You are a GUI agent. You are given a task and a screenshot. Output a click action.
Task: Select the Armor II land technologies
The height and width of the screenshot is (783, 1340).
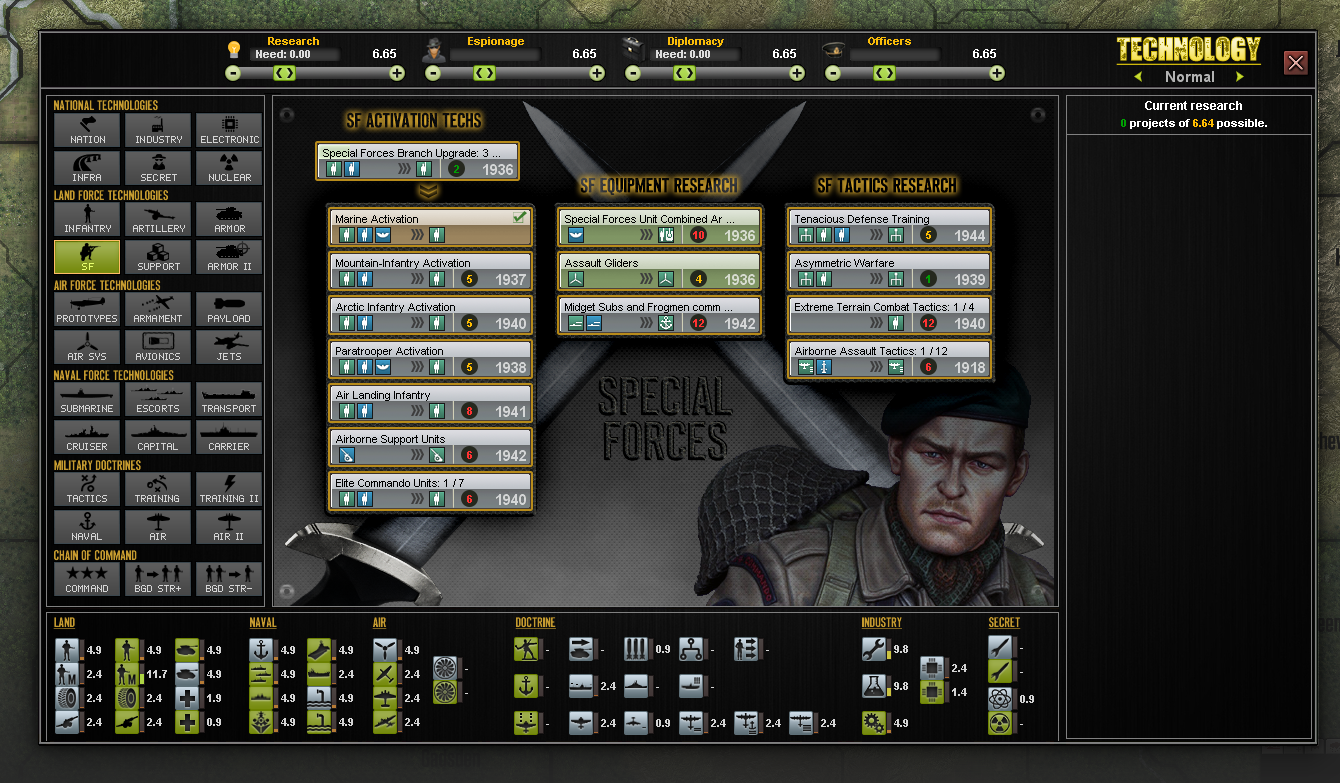(x=229, y=257)
